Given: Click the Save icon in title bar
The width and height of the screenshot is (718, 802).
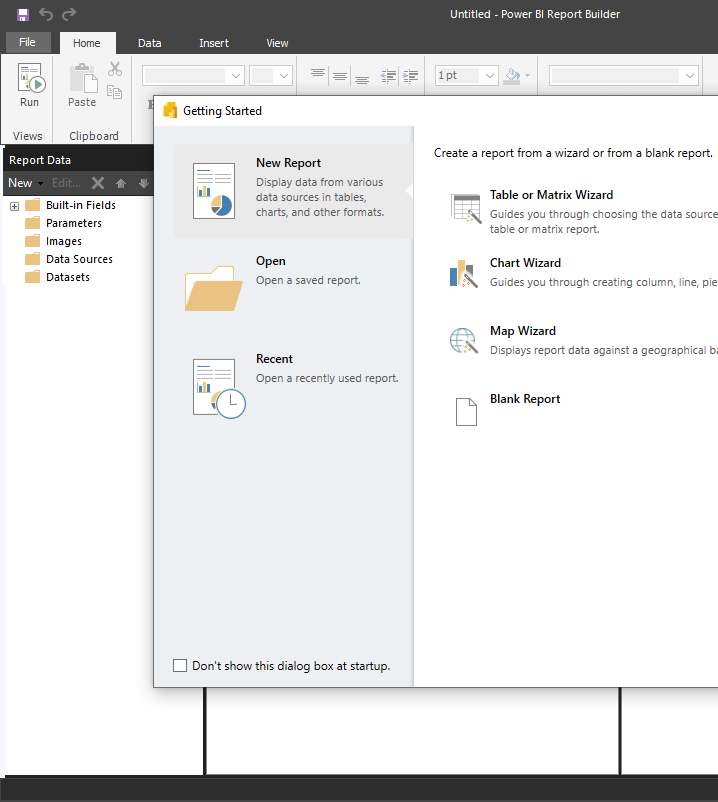Looking at the screenshot, I should coord(22,14).
